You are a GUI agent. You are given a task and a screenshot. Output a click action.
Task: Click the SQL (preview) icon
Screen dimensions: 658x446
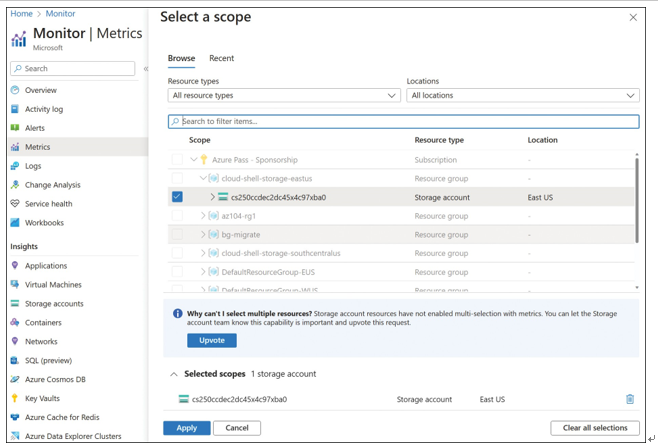[15, 360]
